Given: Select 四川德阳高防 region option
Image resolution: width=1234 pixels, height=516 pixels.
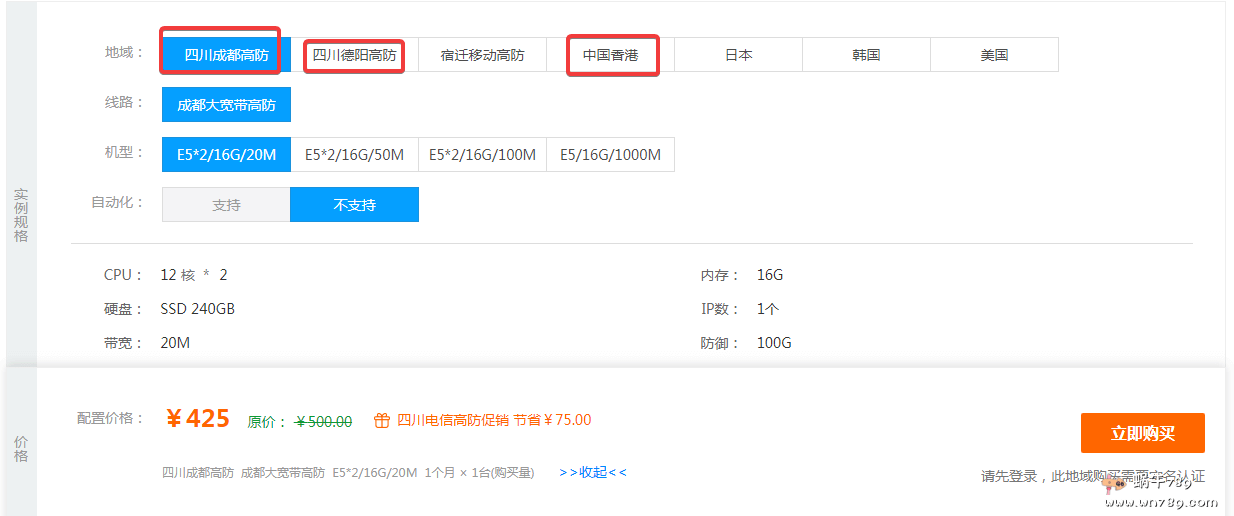Looking at the screenshot, I should click(x=354, y=55).
